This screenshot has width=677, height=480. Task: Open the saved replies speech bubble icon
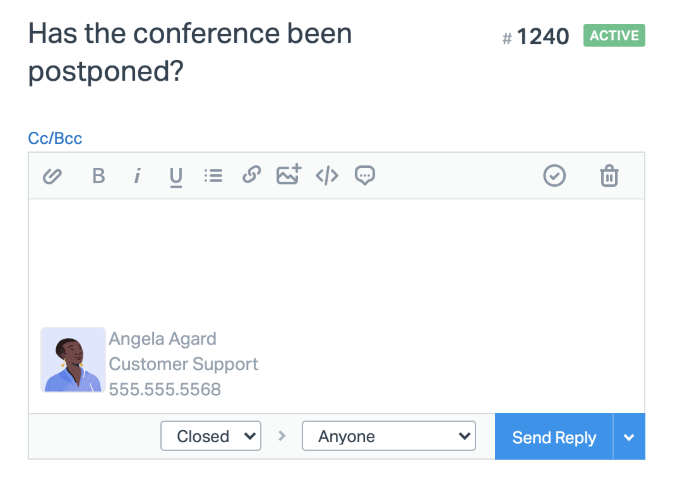click(x=365, y=176)
